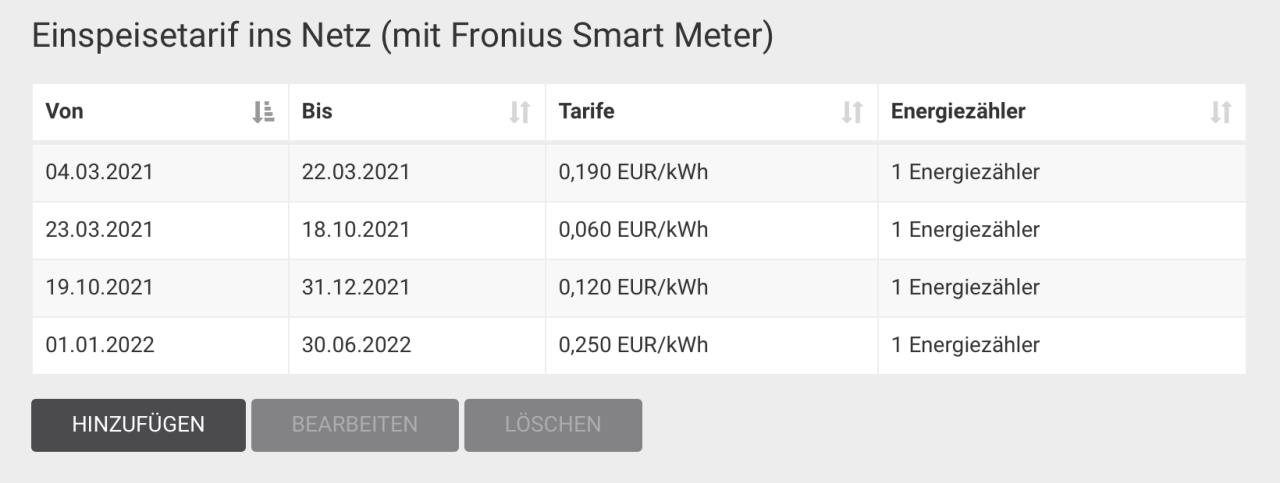
Task: Sort table by Von column icon
Action: coord(263,112)
